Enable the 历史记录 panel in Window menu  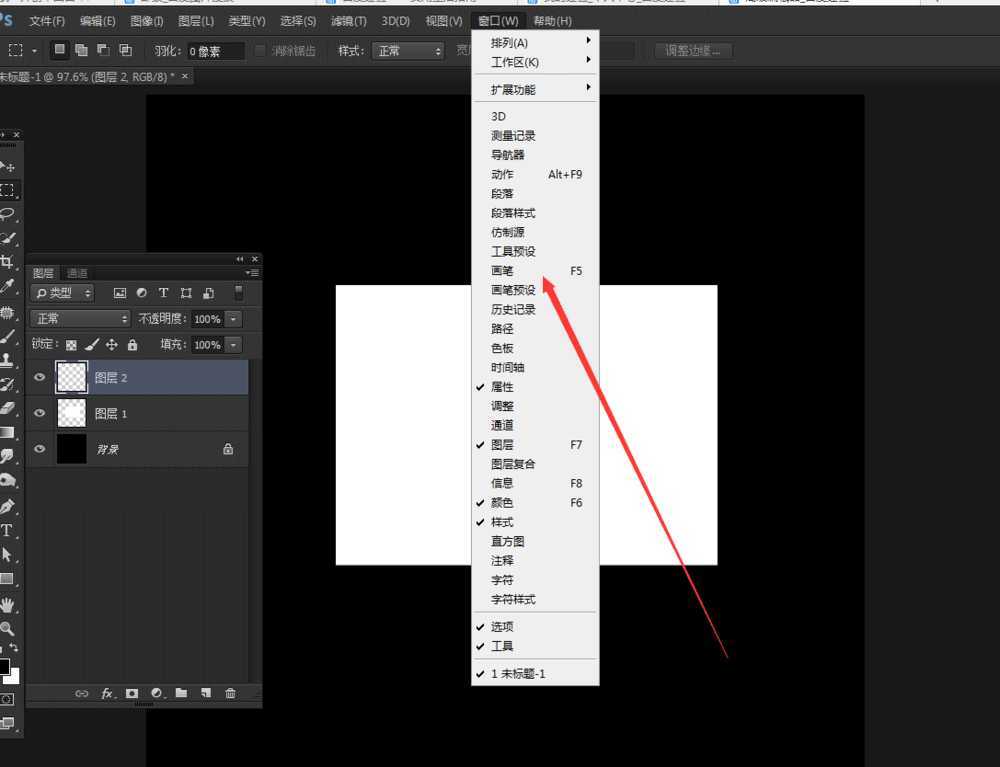[514, 309]
